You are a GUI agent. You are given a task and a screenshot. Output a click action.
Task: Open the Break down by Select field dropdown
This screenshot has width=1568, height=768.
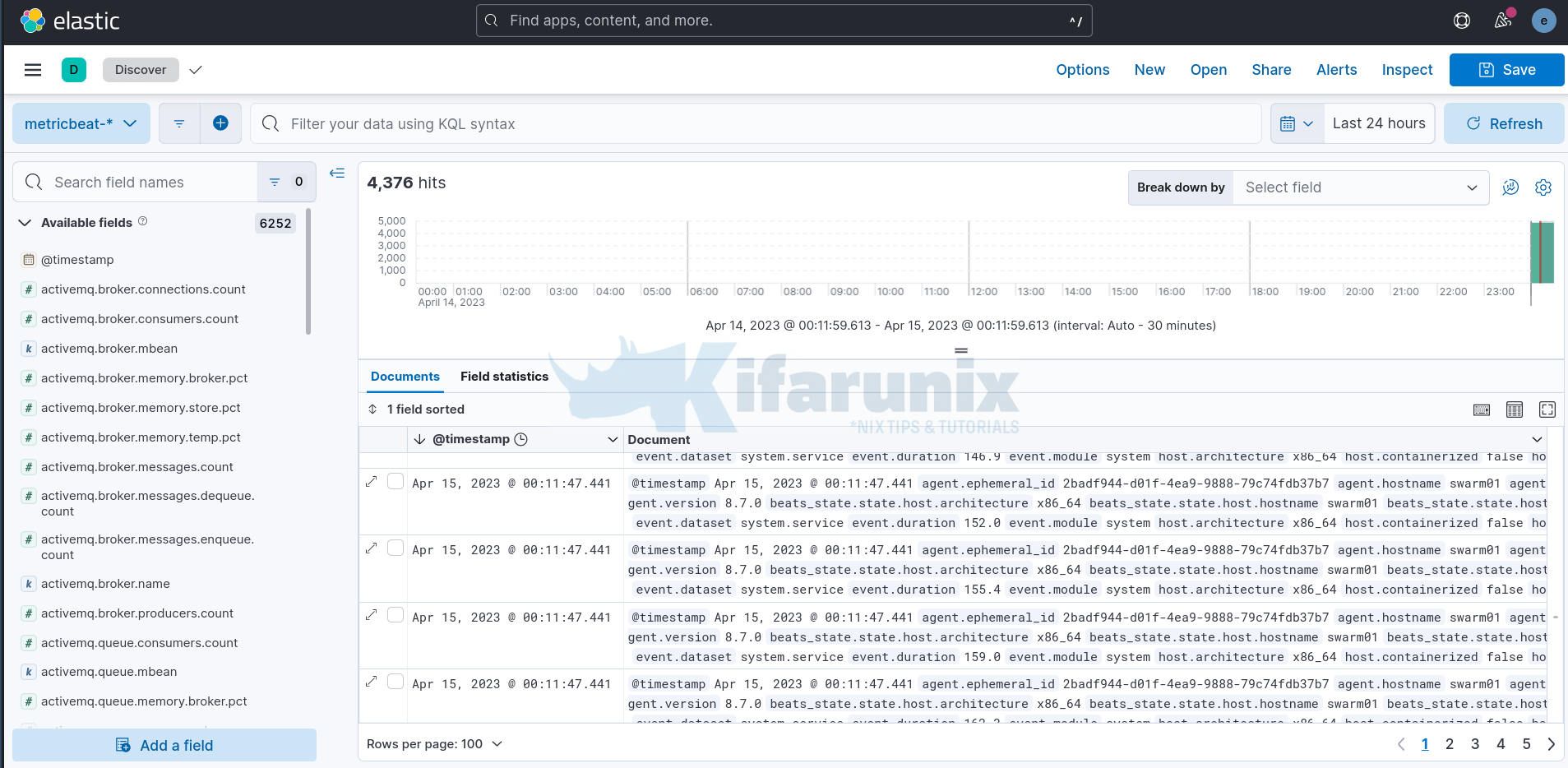point(1361,187)
